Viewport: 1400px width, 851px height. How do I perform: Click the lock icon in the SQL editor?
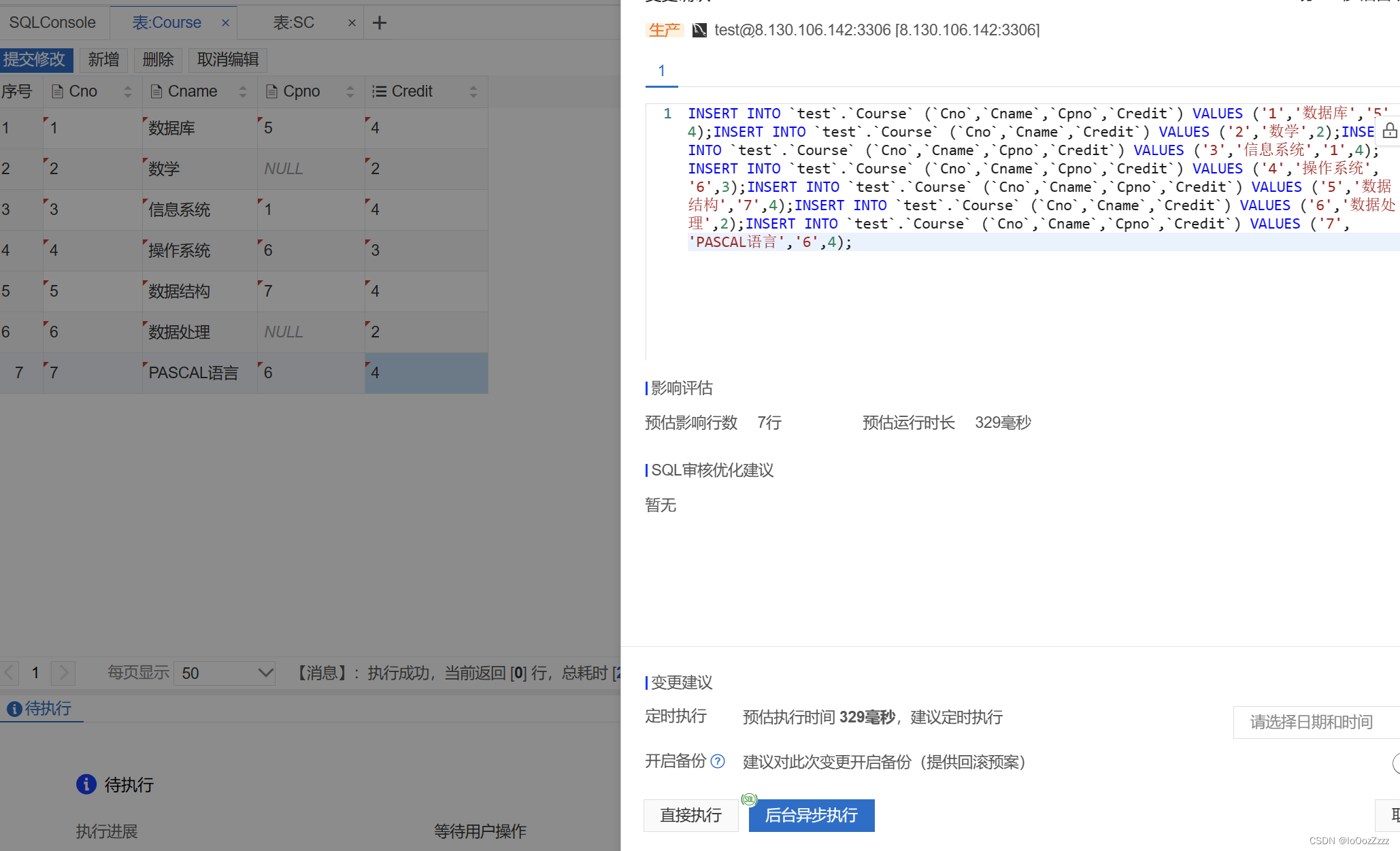(1389, 131)
